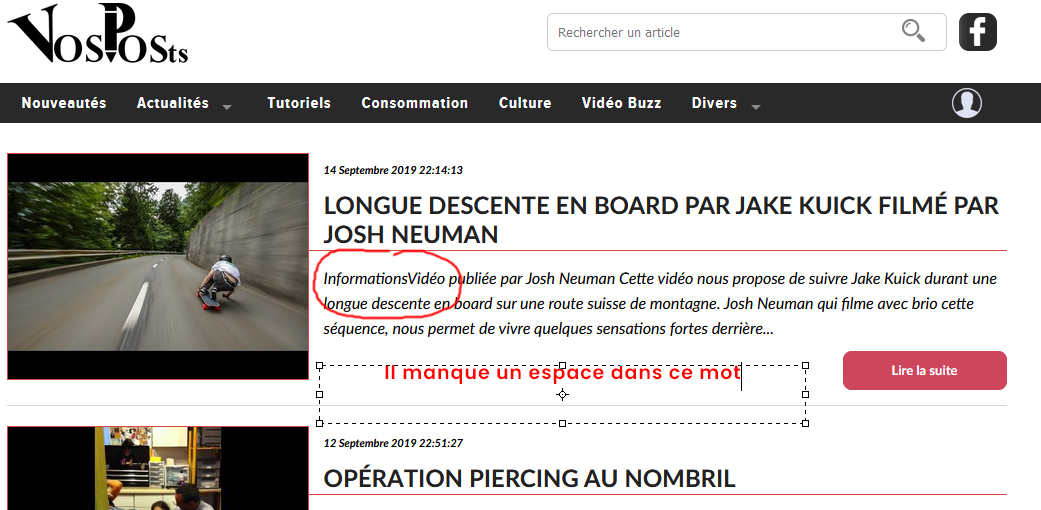Expand the Divers dropdown arrow
Viewport: 1041px width, 510px height.
click(x=756, y=106)
